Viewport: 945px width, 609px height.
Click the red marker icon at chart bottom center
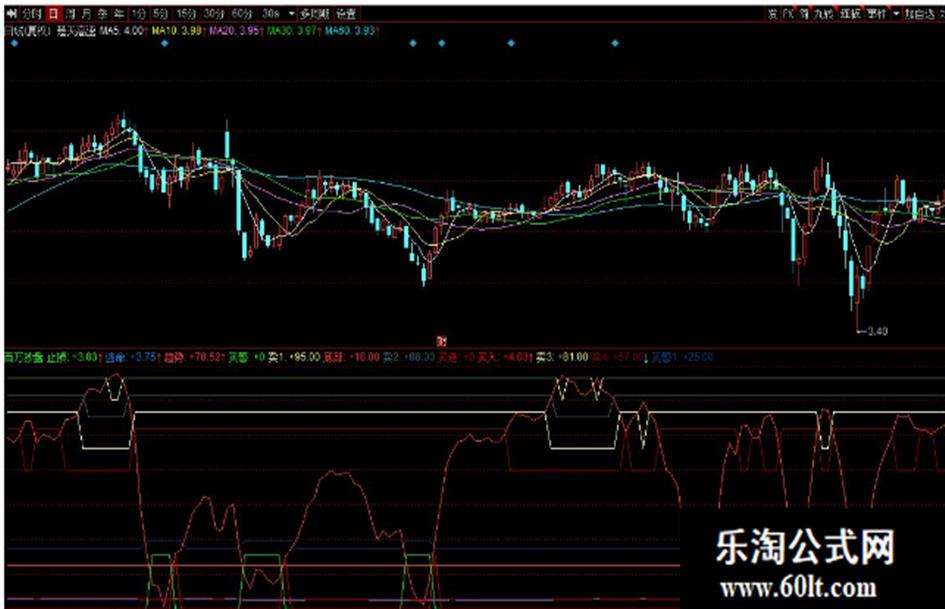click(x=441, y=341)
